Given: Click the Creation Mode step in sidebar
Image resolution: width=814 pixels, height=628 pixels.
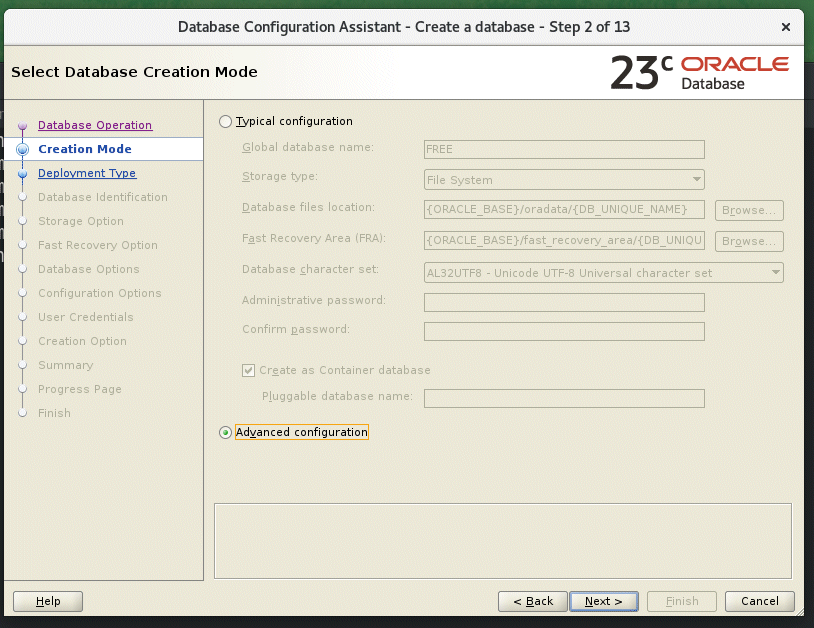Looking at the screenshot, I should 85,149.
